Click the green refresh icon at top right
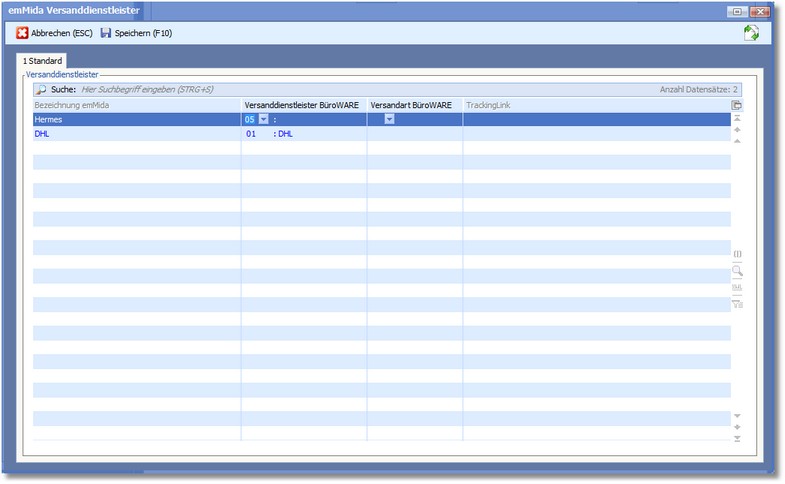 [751, 34]
